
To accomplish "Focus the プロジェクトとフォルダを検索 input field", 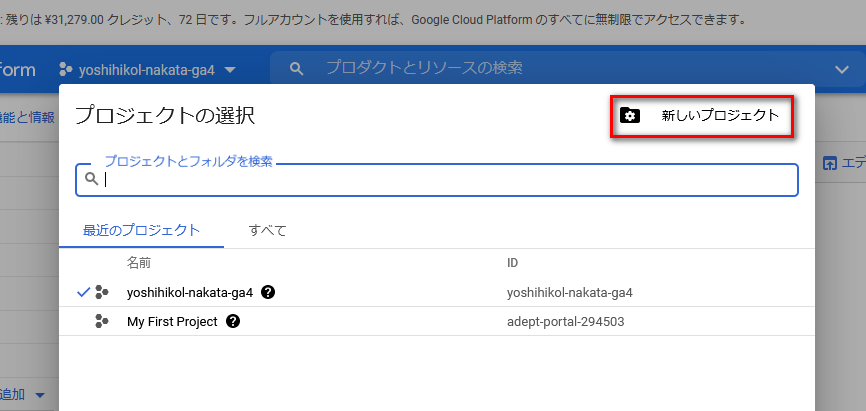I will point(437,180).
